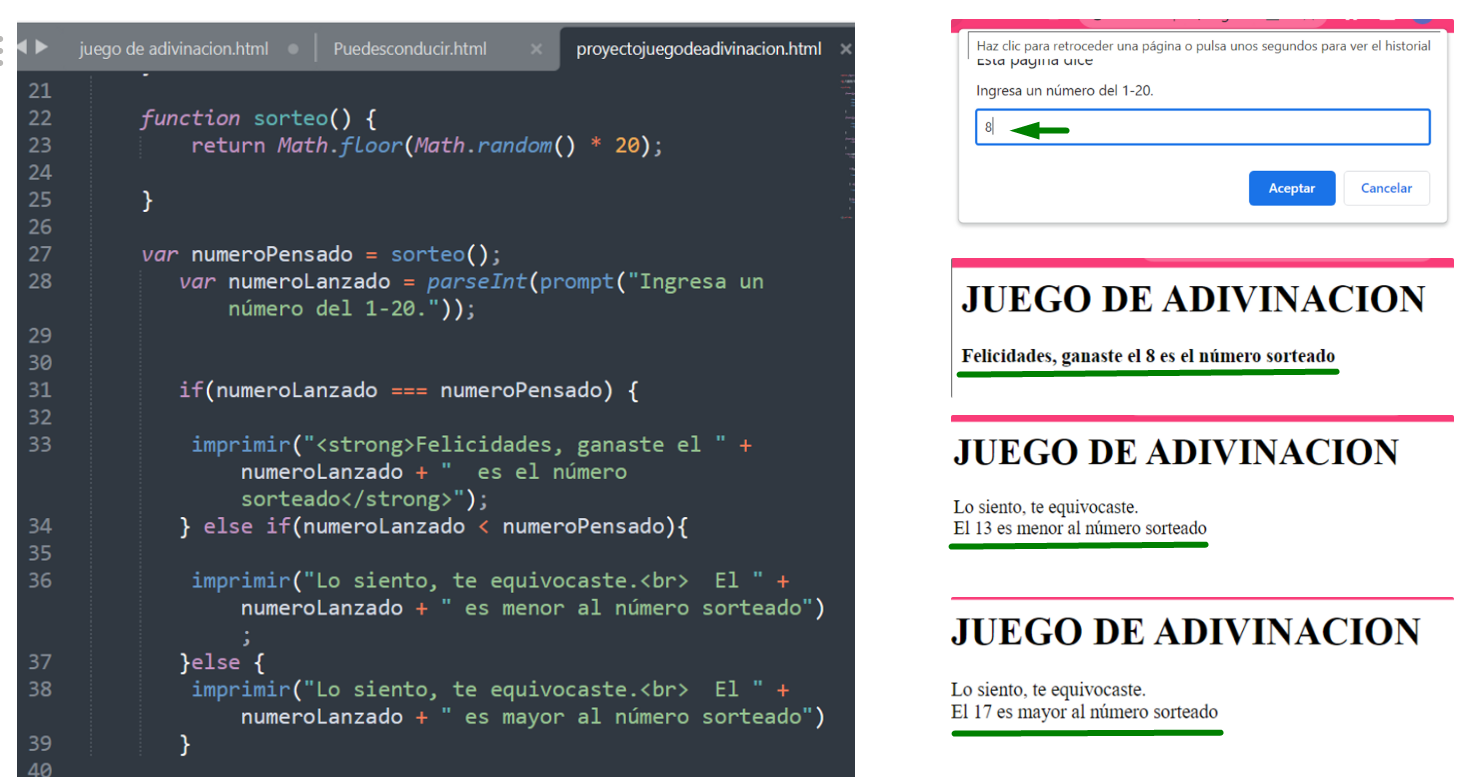This screenshot has width=1467, height=777.
Task: Select the juego de adivinacion.html tab
Action: click(175, 48)
